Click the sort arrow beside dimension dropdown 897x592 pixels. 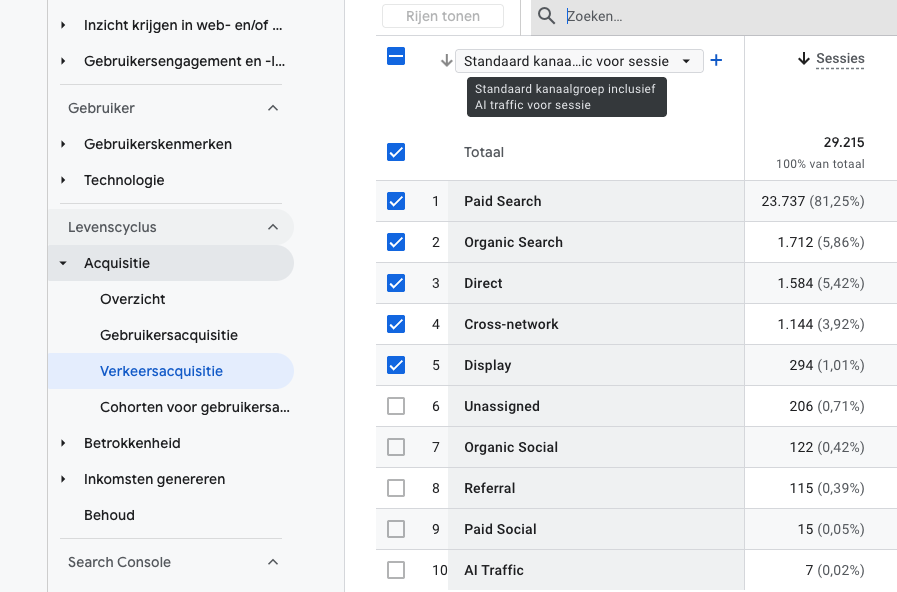pyautogui.click(x=446, y=61)
